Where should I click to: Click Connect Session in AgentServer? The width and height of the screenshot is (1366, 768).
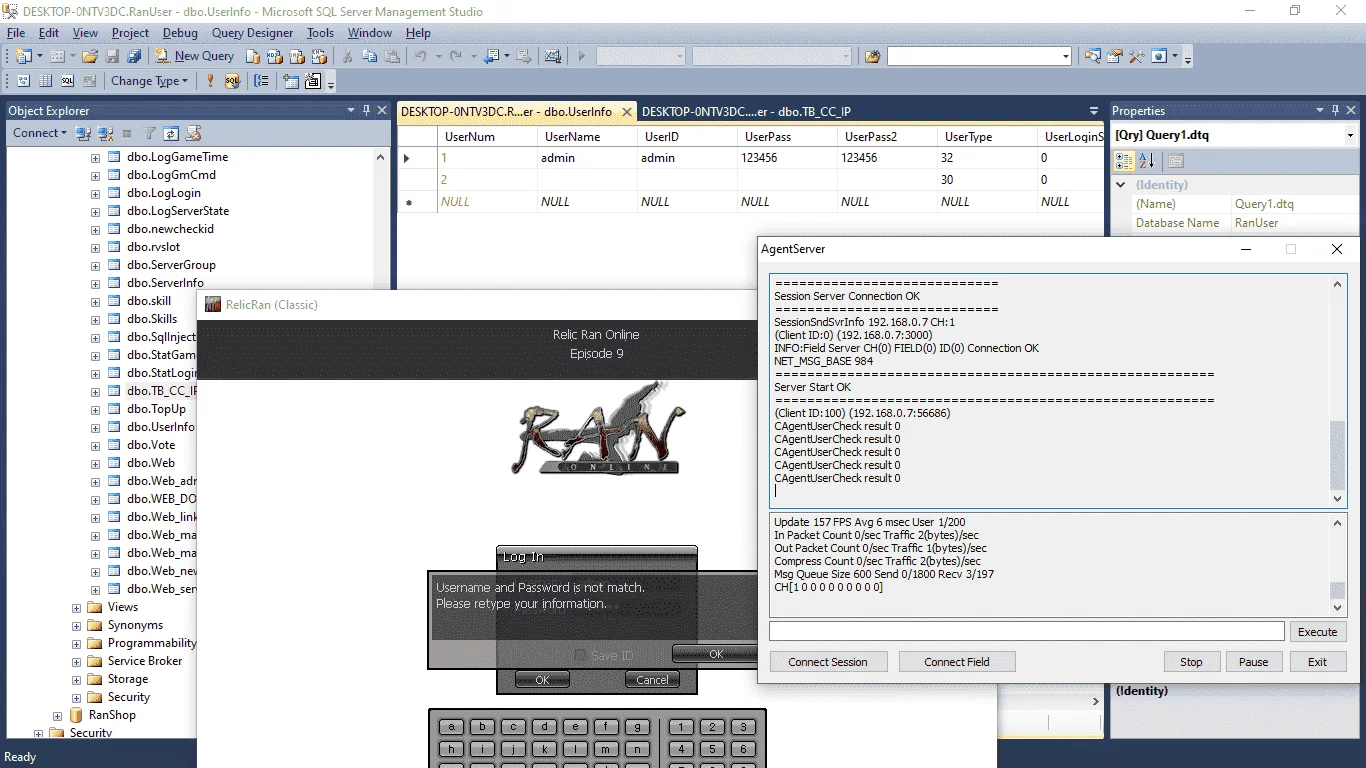click(827, 662)
